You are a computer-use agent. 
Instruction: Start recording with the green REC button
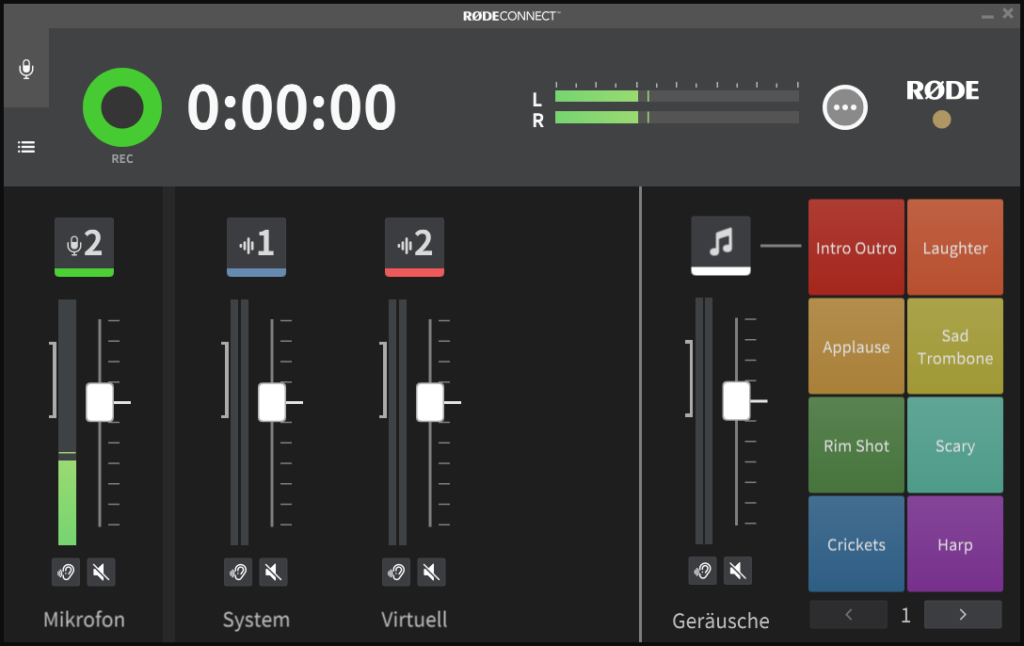(122, 107)
